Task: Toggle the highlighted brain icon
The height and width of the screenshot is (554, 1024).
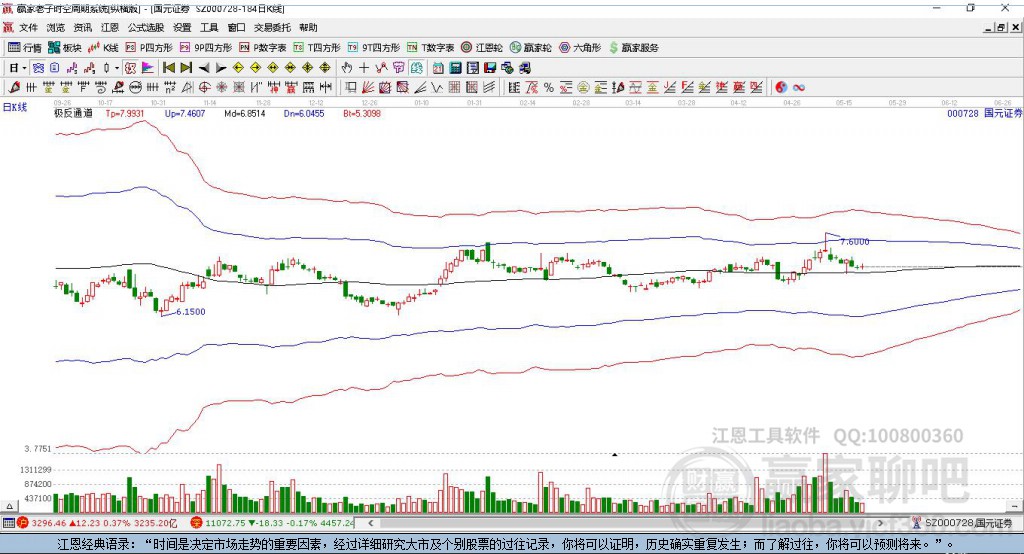Action: coord(417,68)
